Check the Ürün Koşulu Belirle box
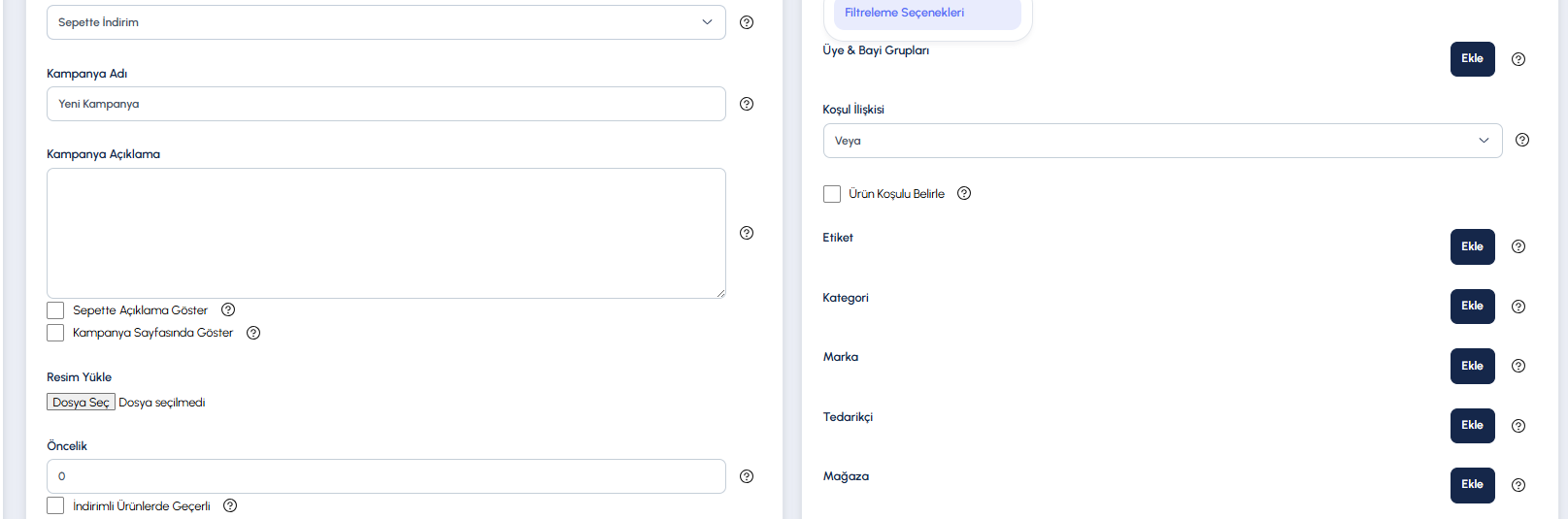The height and width of the screenshot is (519, 1568). pos(832,194)
